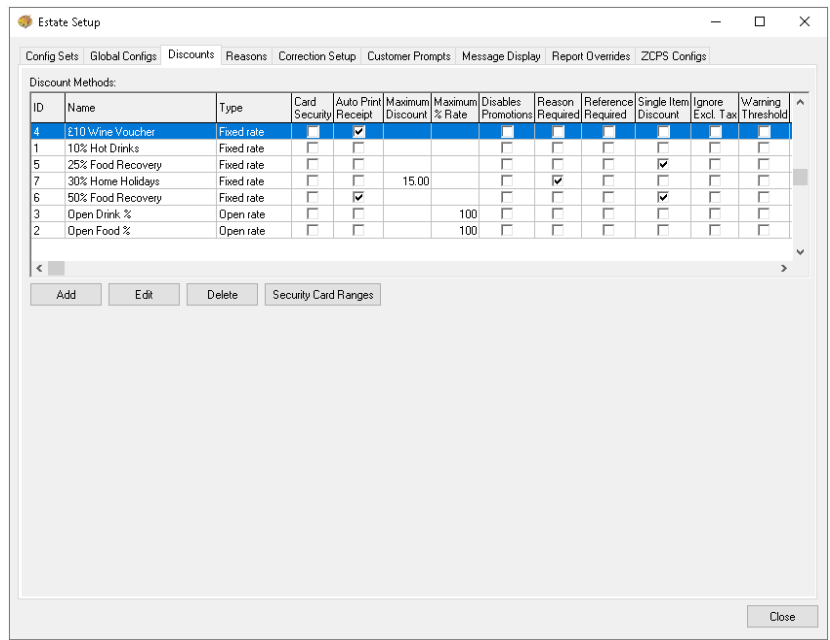This screenshot has height=640, width=830.
Task: Select the ZCPS Configs tab
Action: tap(673, 57)
